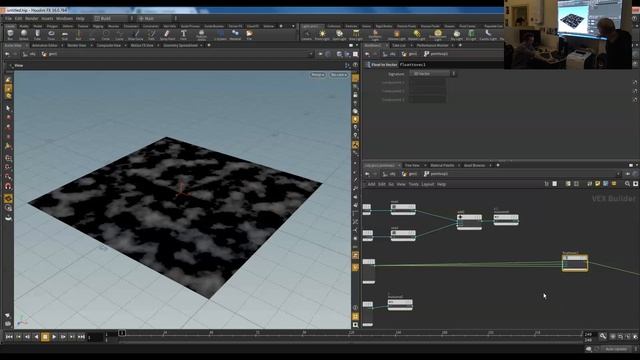640x360 pixels.
Task: Toggle Auto Update in the status bar
Action: [x=616, y=349]
